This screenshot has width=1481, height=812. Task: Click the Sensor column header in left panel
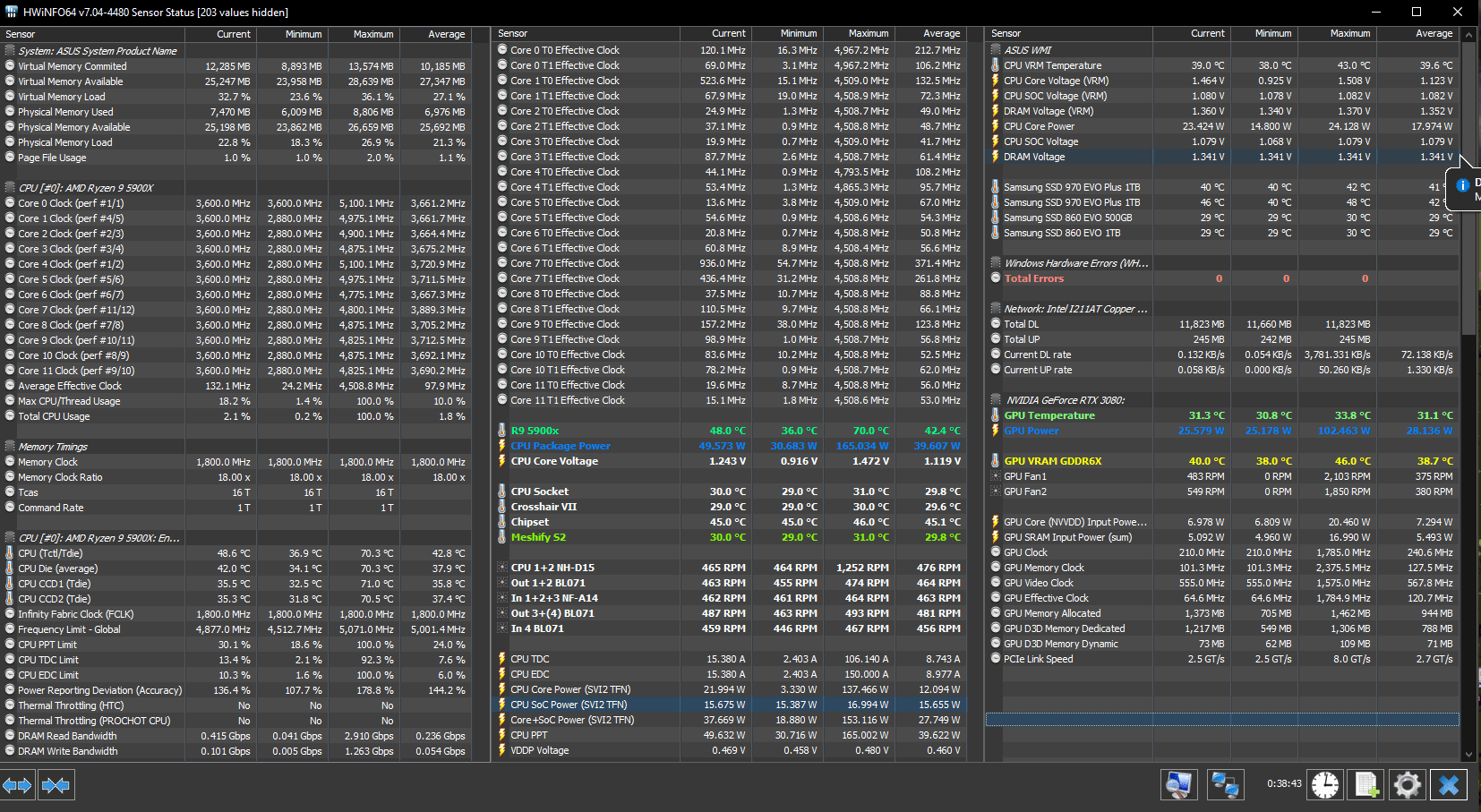[92, 34]
